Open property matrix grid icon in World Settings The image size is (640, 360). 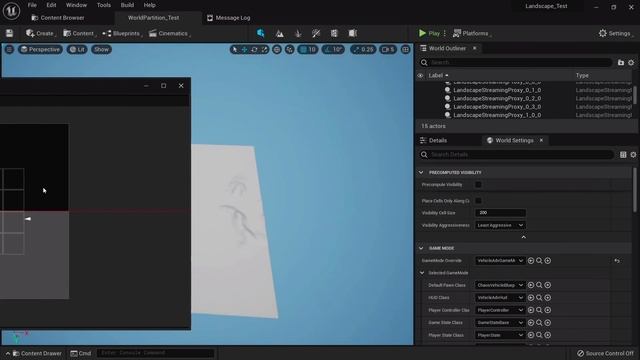click(x=623, y=155)
